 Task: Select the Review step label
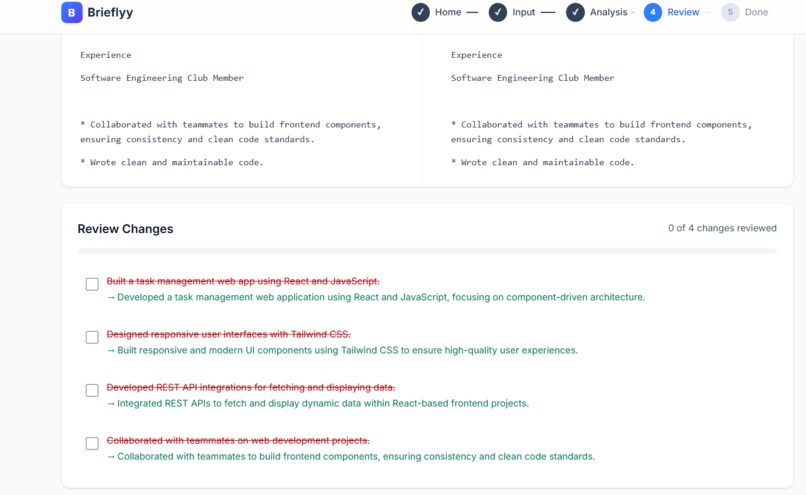tap(683, 12)
